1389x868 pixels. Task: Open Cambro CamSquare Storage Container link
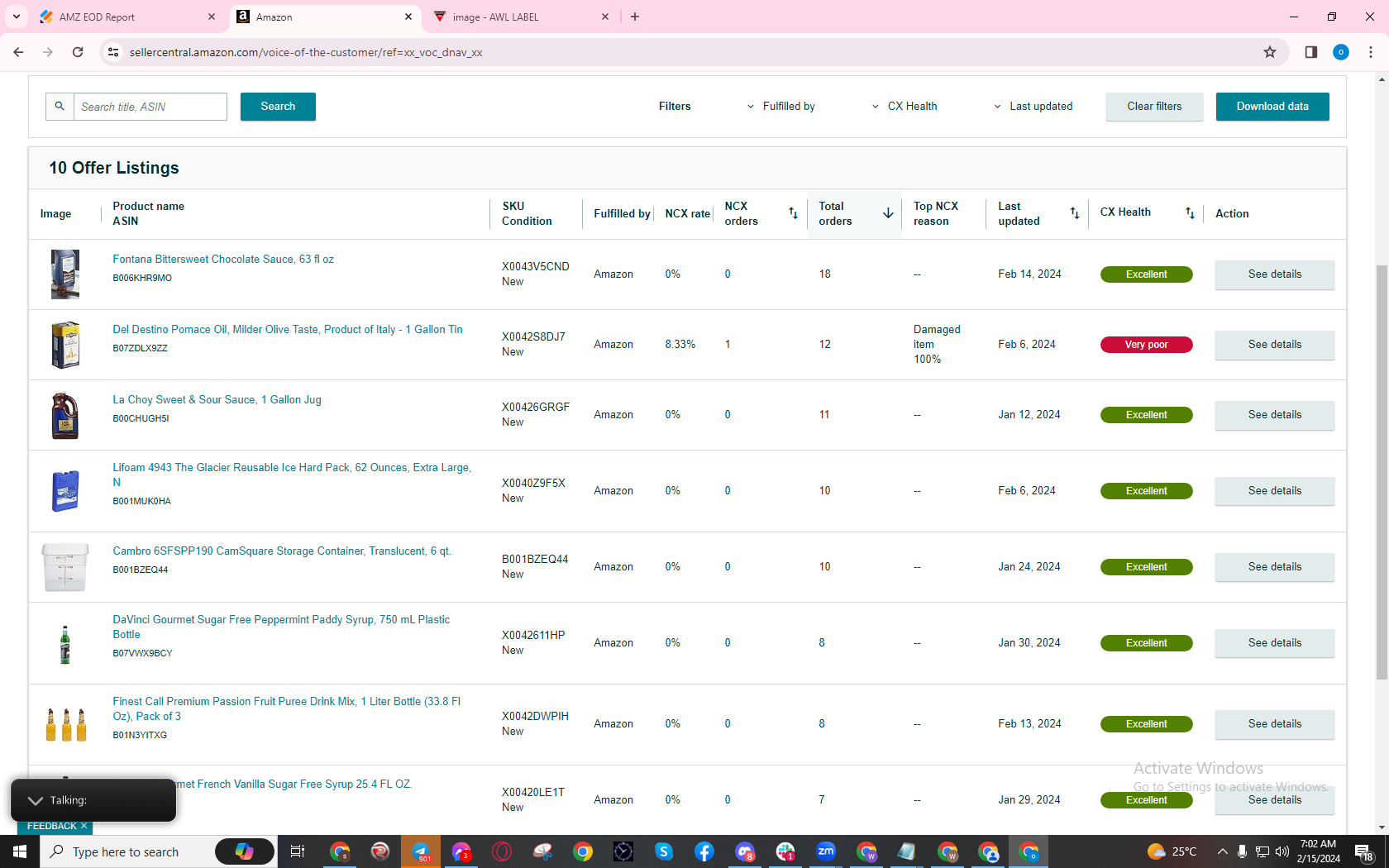coord(282,551)
